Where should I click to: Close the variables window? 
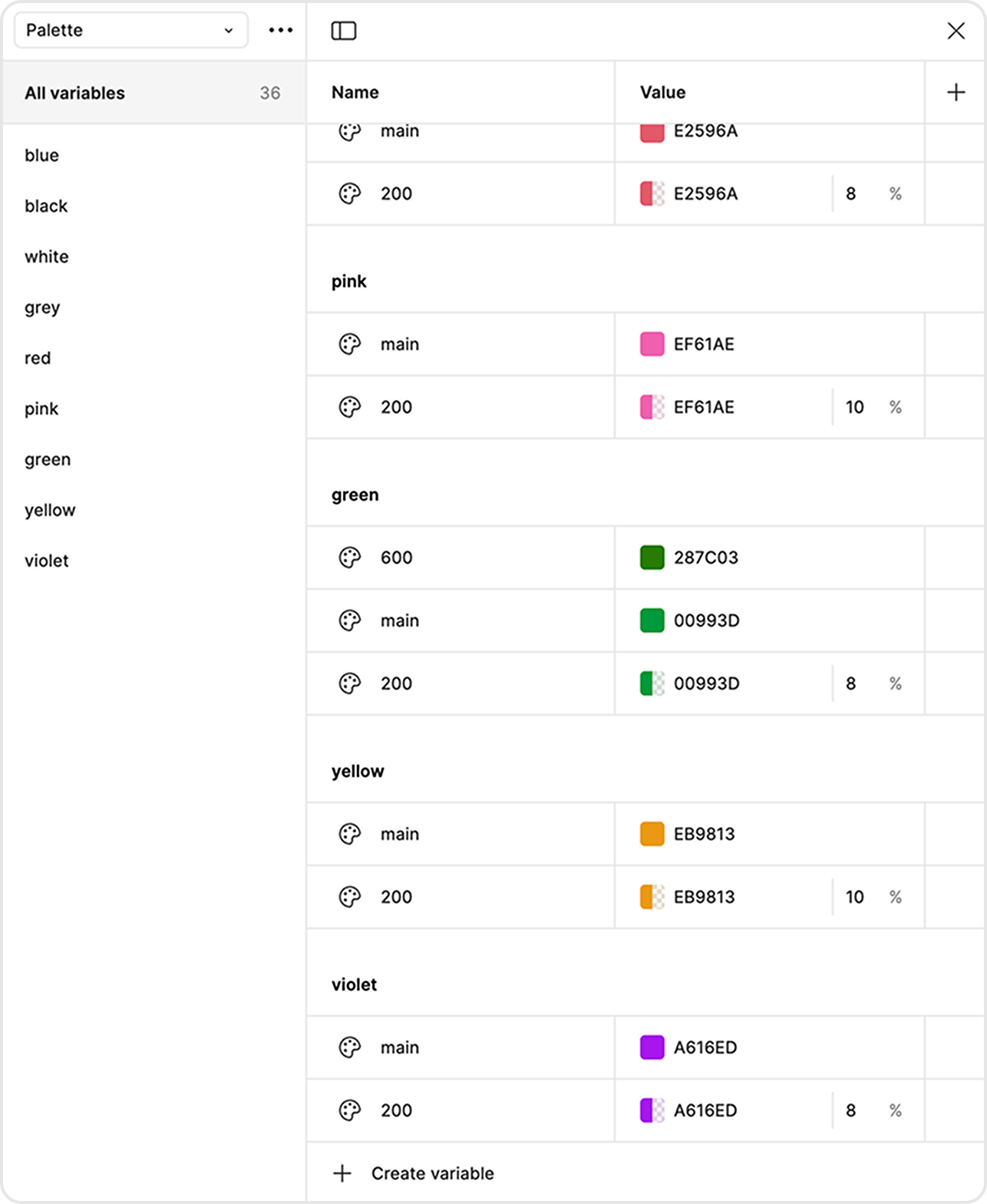coord(956,31)
